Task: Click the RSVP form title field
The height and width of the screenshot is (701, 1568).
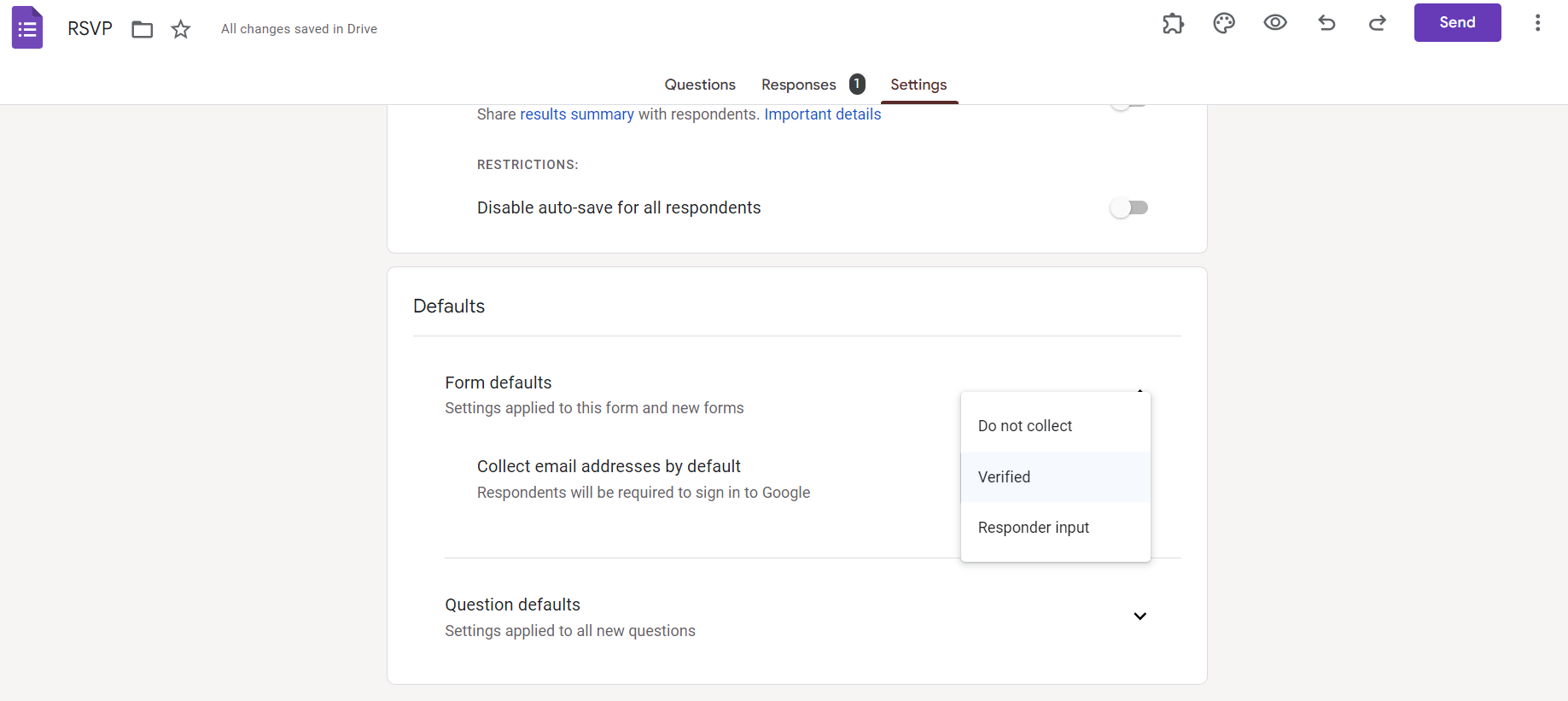Action: coord(90,29)
